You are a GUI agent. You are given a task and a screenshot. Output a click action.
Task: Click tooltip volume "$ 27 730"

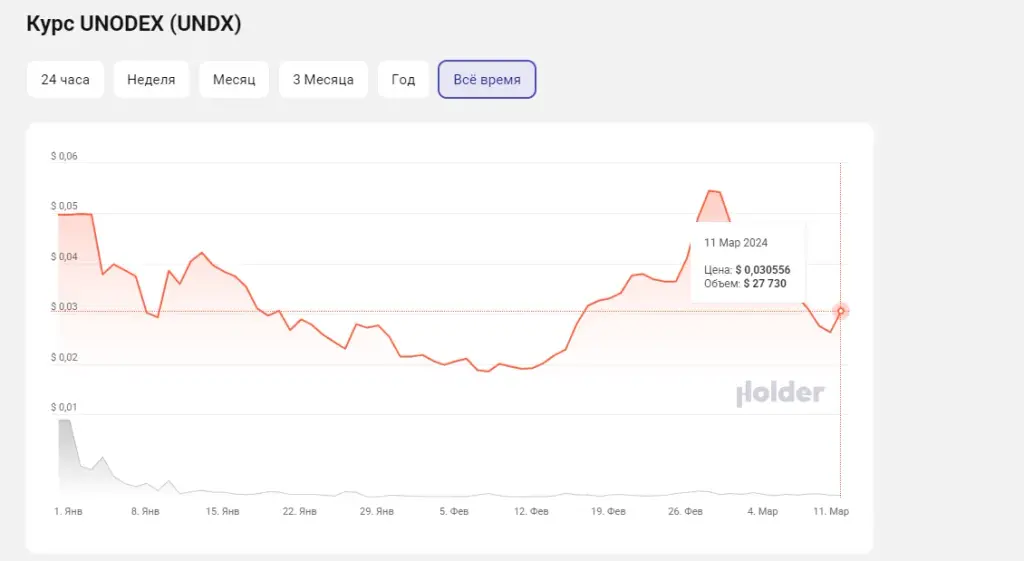(x=765, y=283)
